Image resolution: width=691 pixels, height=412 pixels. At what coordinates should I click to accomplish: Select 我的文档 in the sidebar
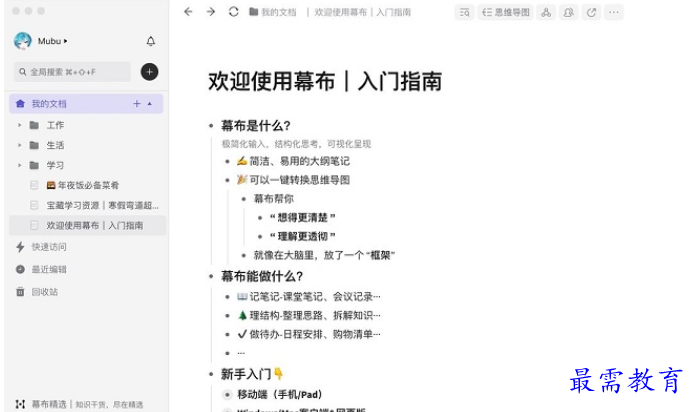pyautogui.click(x=86, y=104)
